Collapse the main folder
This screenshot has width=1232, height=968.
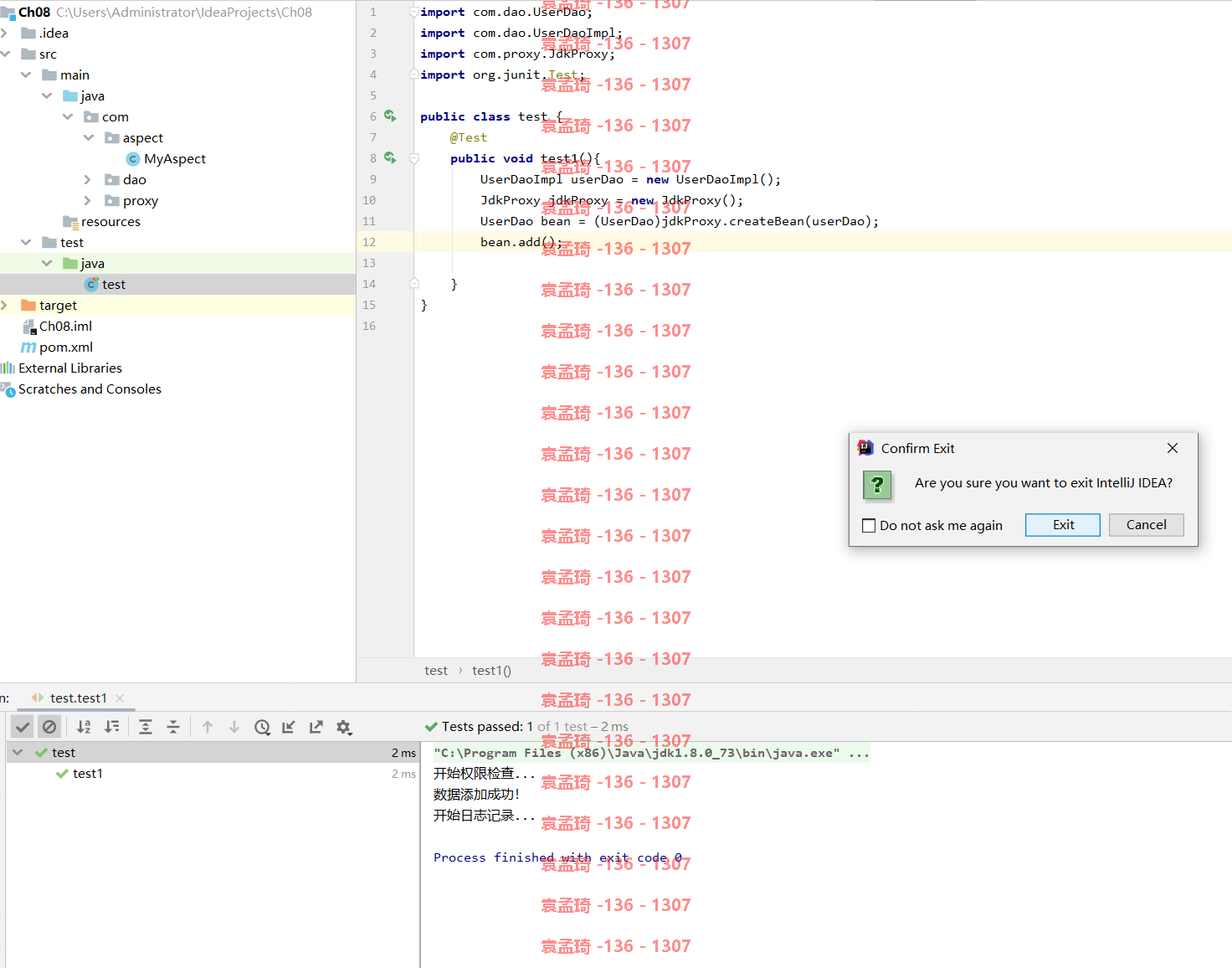click(26, 75)
